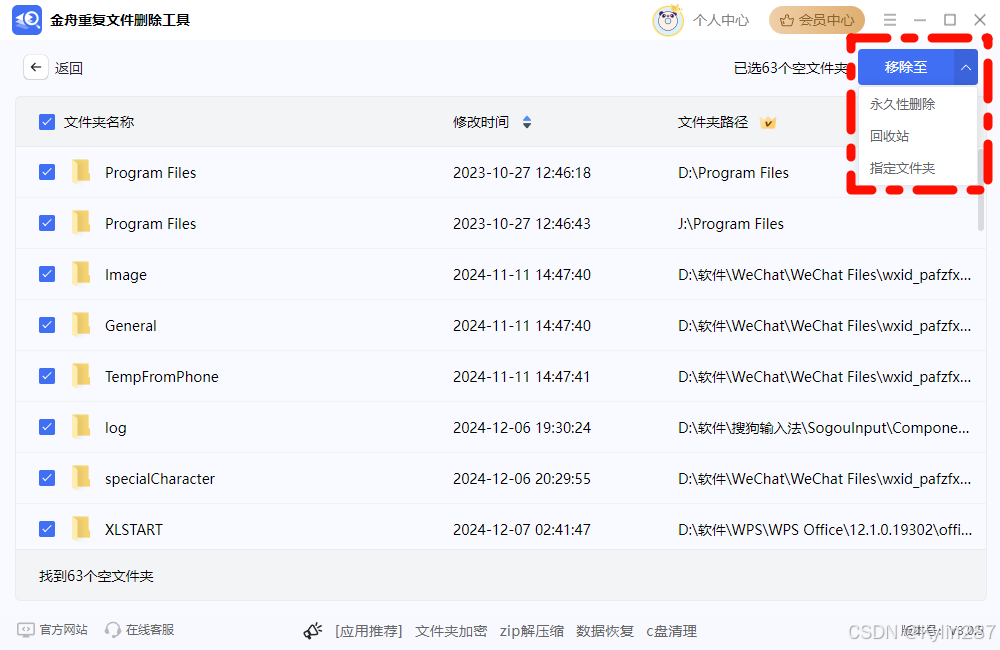Open the panda avatar for 个人中心
This screenshot has height=650, width=1000.
pos(667,20)
